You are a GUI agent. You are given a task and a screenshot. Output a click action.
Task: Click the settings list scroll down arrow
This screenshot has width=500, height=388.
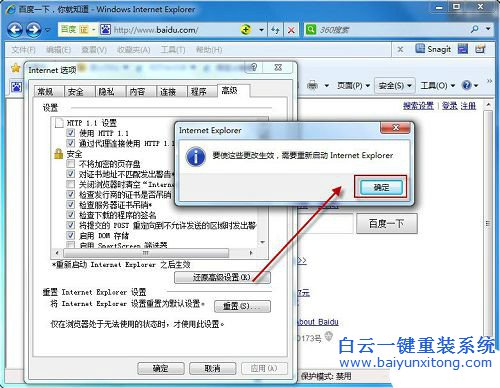[263, 242]
